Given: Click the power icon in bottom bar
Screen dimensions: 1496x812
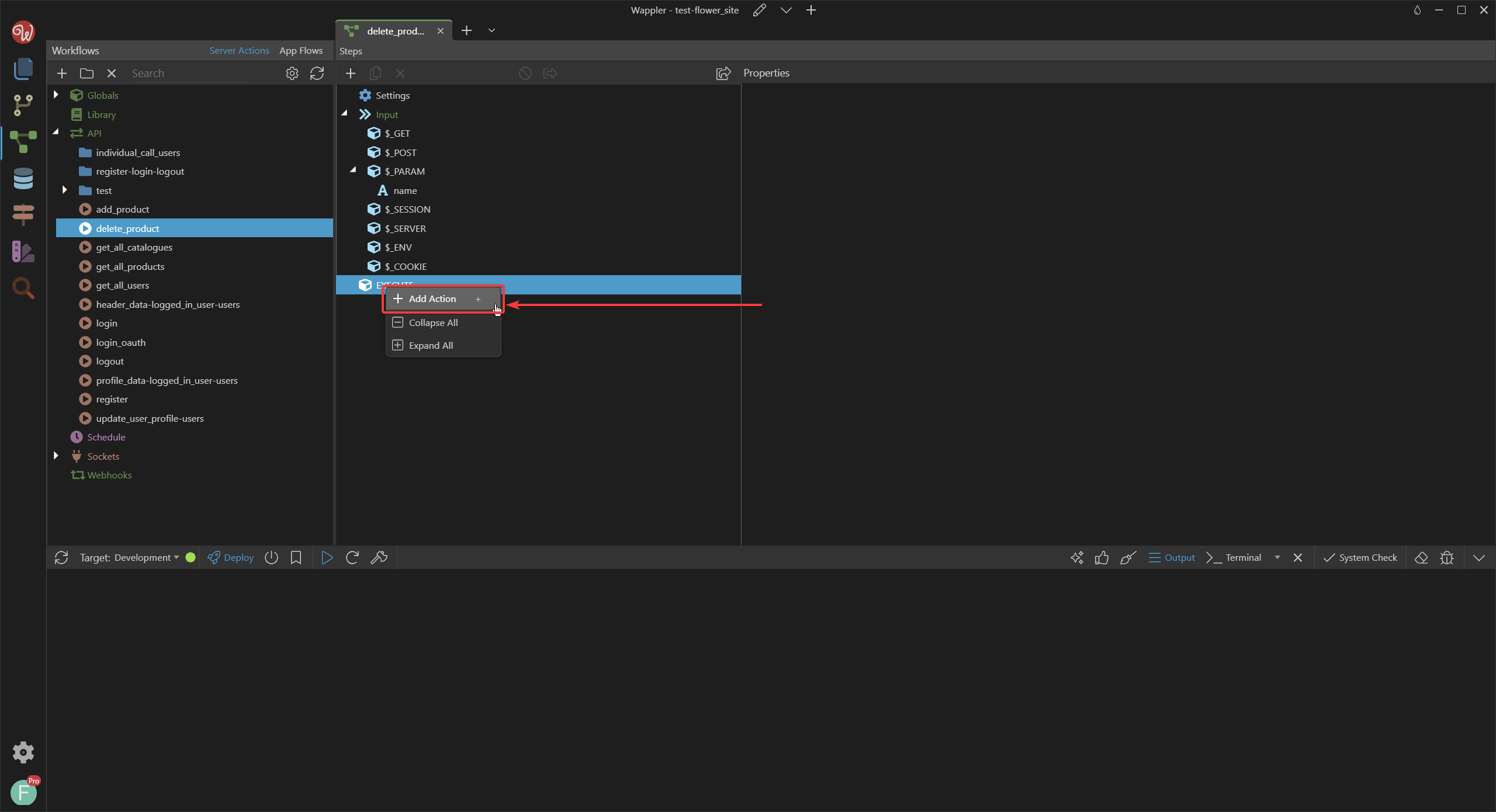Looking at the screenshot, I should tap(271, 558).
